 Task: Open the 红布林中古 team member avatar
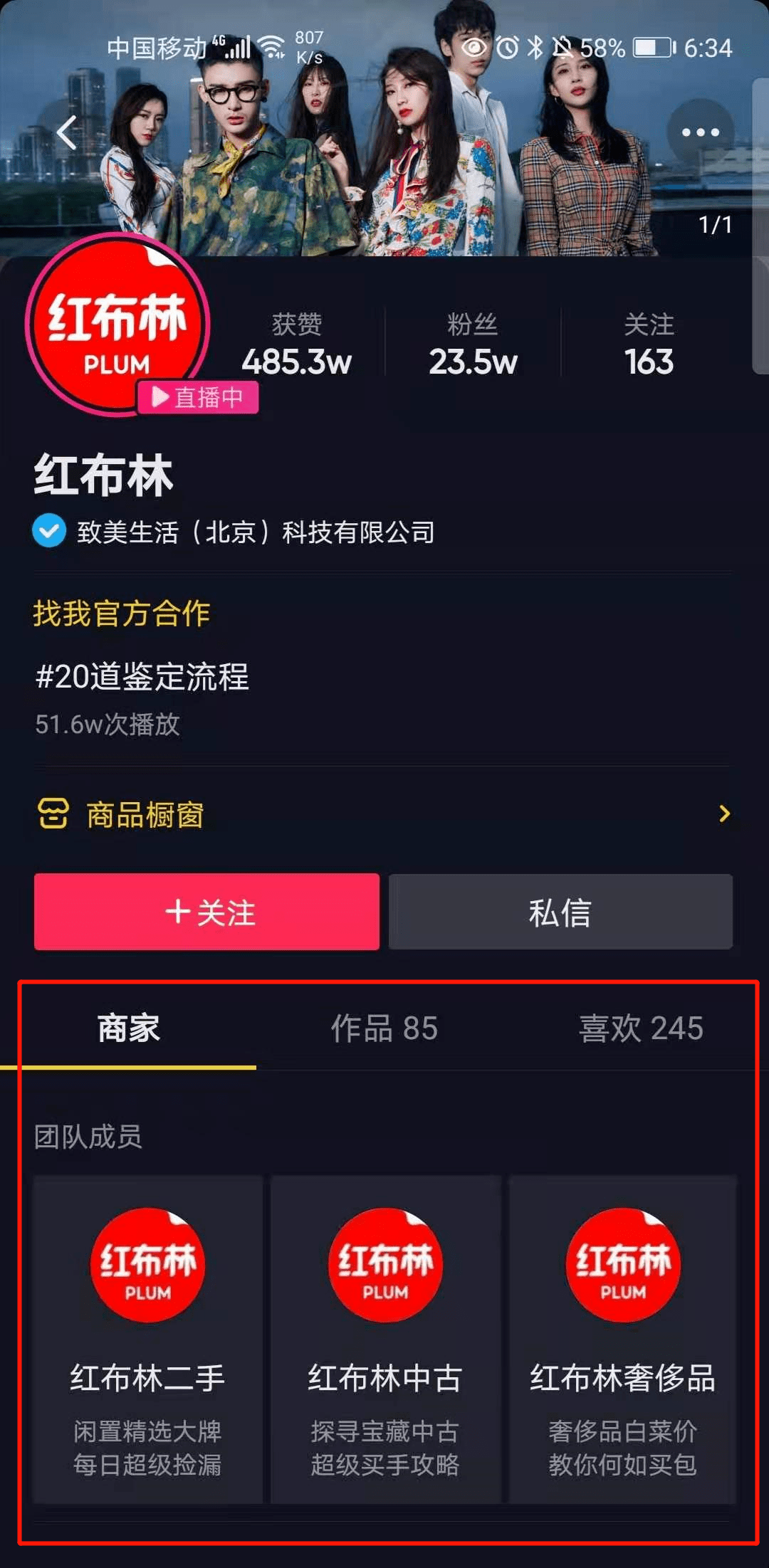385,1265
